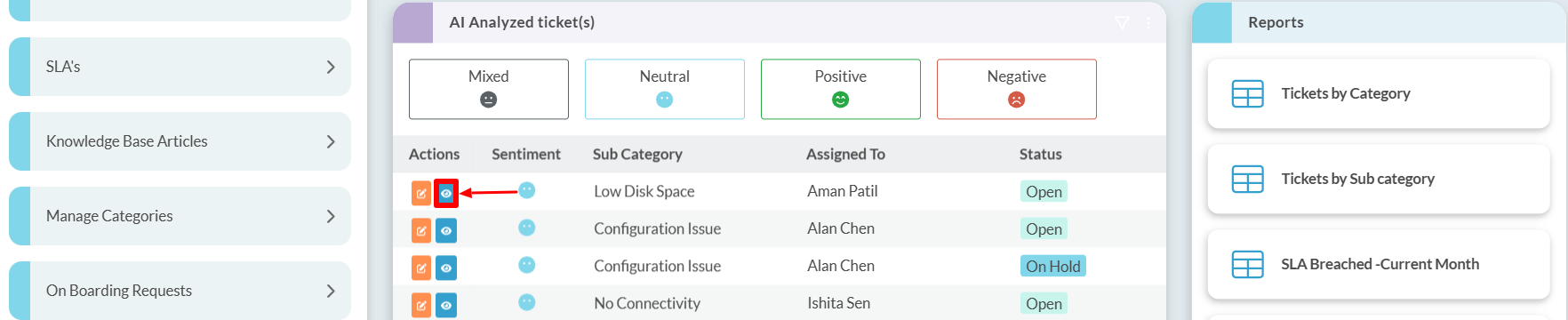View the No Connectivity ticket details
The width and height of the screenshot is (1568, 320).
tap(446, 305)
